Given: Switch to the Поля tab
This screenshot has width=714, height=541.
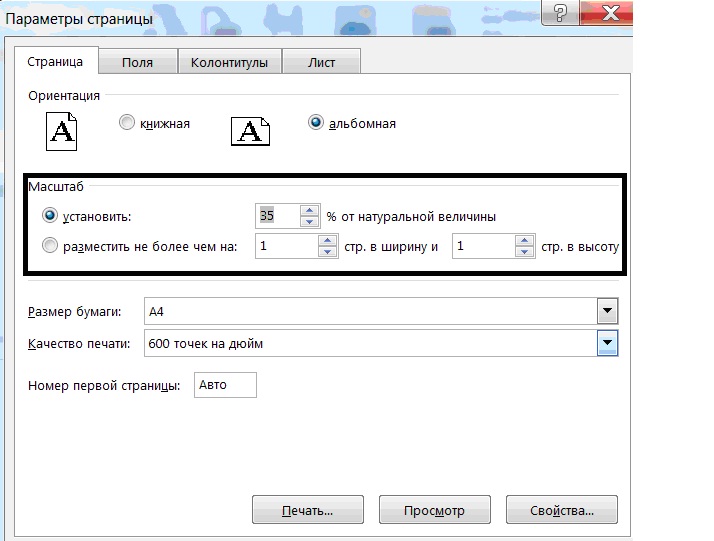Looking at the screenshot, I should pyautogui.click(x=137, y=62).
